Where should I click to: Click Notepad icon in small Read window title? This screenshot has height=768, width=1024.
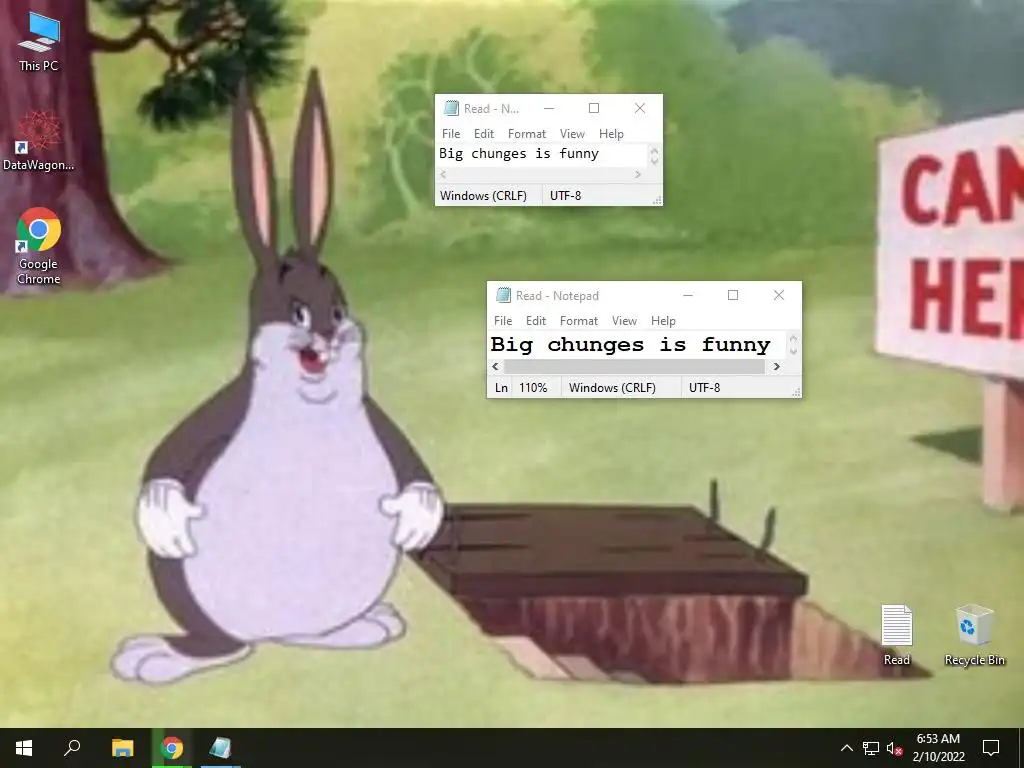coord(451,108)
